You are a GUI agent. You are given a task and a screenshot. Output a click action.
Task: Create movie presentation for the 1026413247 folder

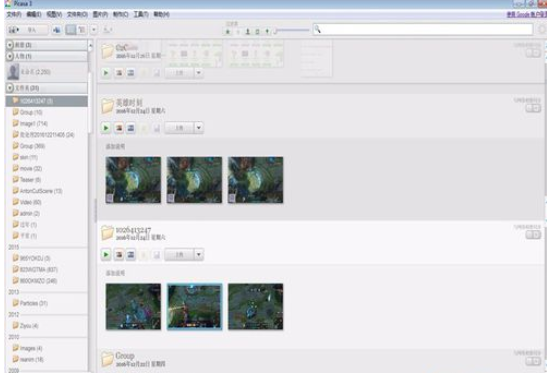131,255
